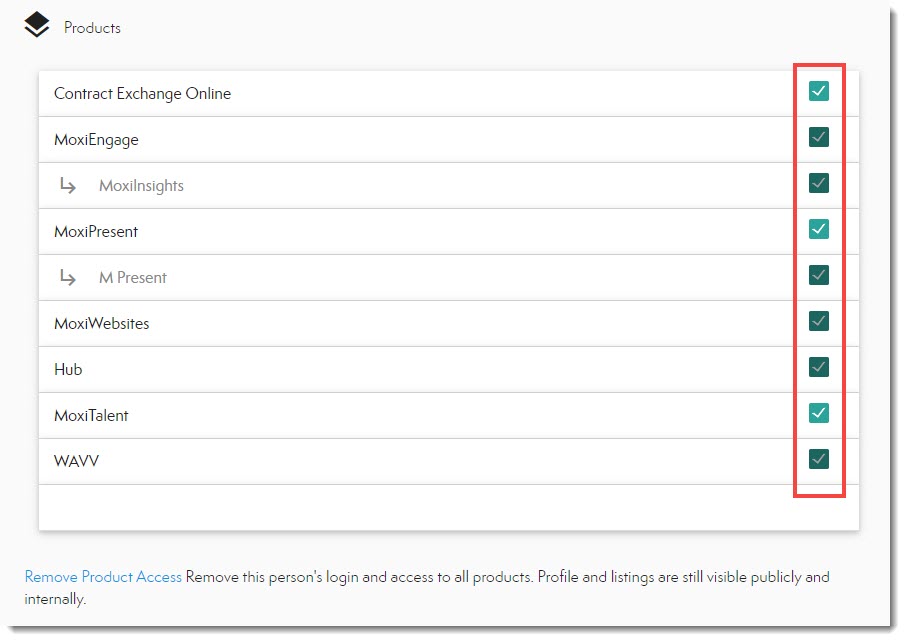905x641 pixels.
Task: Uncheck the WAVV checkbox
Action: pos(819,459)
